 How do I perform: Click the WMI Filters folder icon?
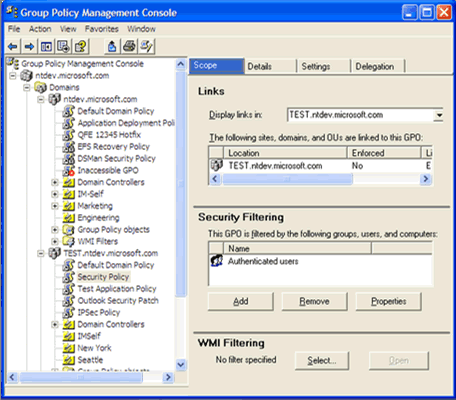point(68,241)
